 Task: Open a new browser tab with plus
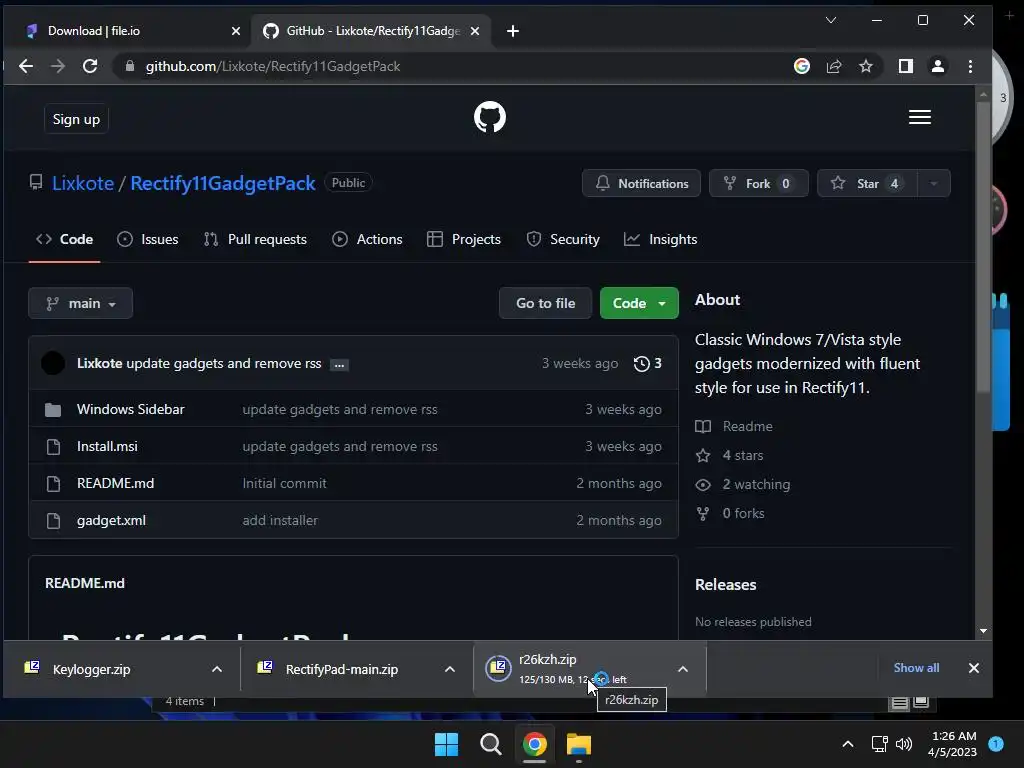point(513,31)
